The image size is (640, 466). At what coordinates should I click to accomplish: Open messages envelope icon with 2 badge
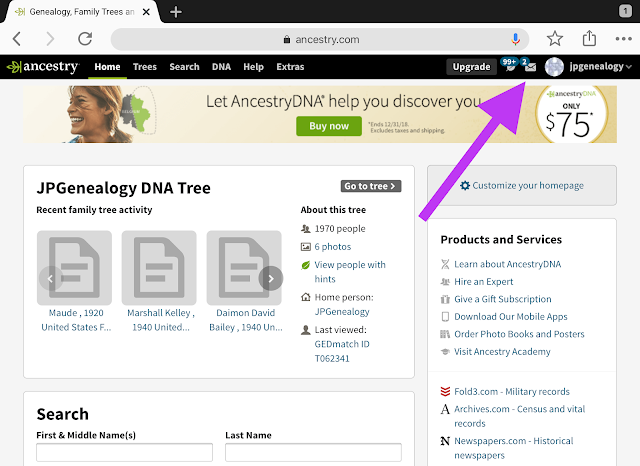(529, 66)
